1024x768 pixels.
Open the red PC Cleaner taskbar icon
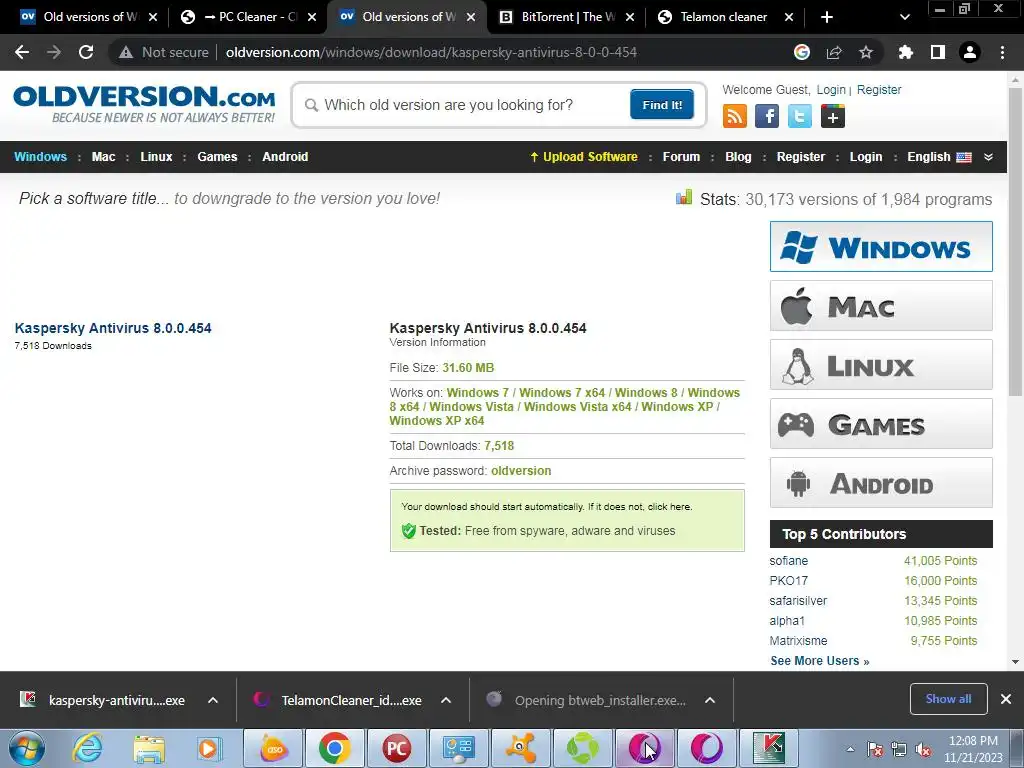[x=396, y=748]
